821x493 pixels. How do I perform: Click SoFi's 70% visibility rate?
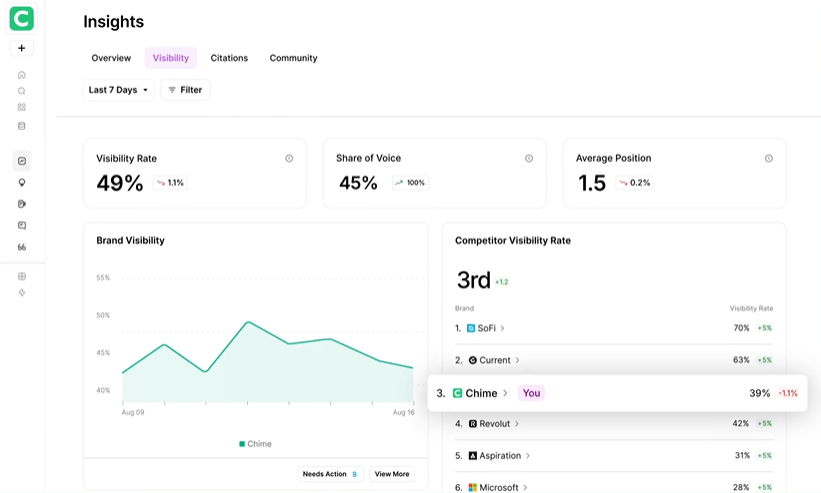(x=741, y=328)
